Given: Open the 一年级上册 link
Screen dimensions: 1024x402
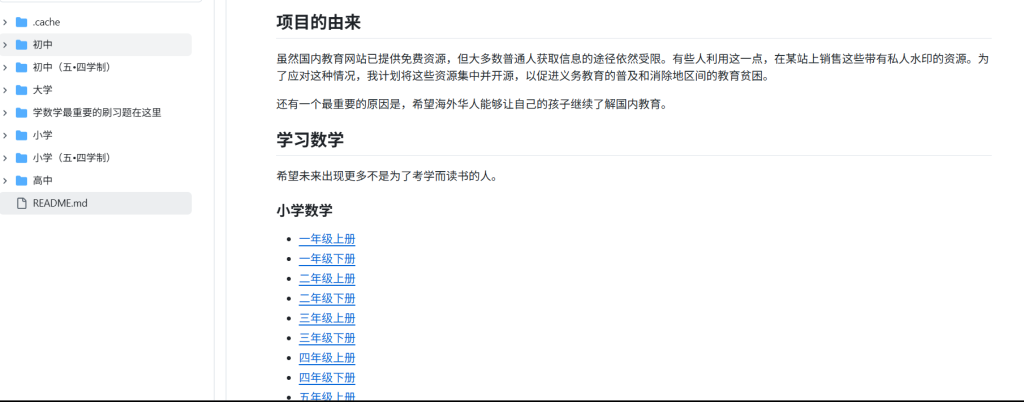Looking at the screenshot, I should pos(327,239).
